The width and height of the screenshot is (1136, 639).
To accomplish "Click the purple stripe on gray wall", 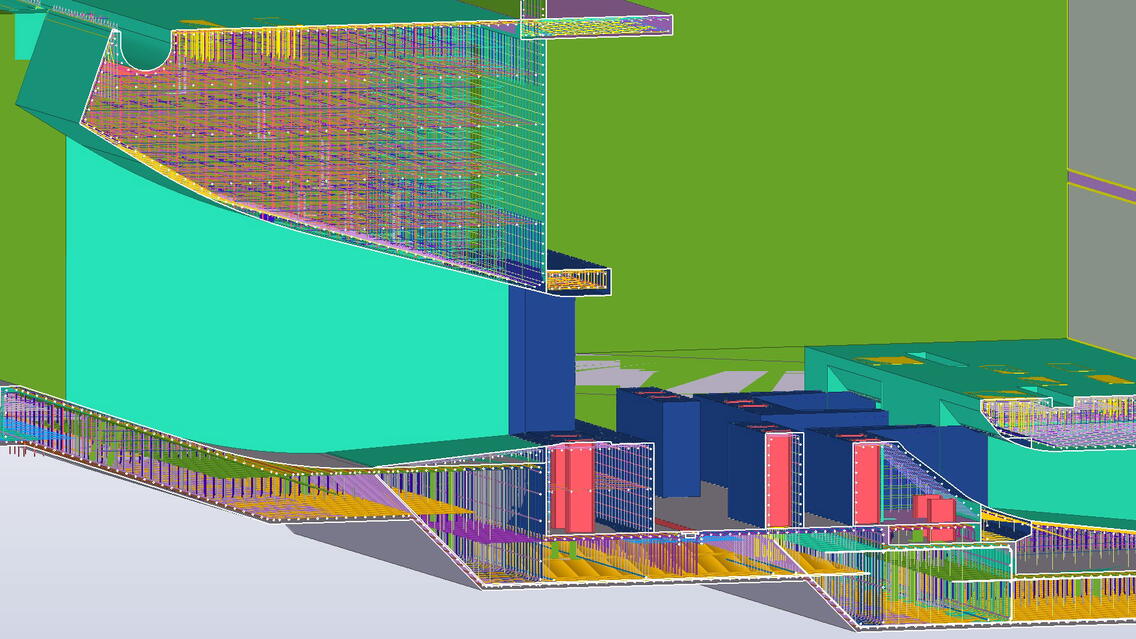I will pyautogui.click(x=1101, y=186).
